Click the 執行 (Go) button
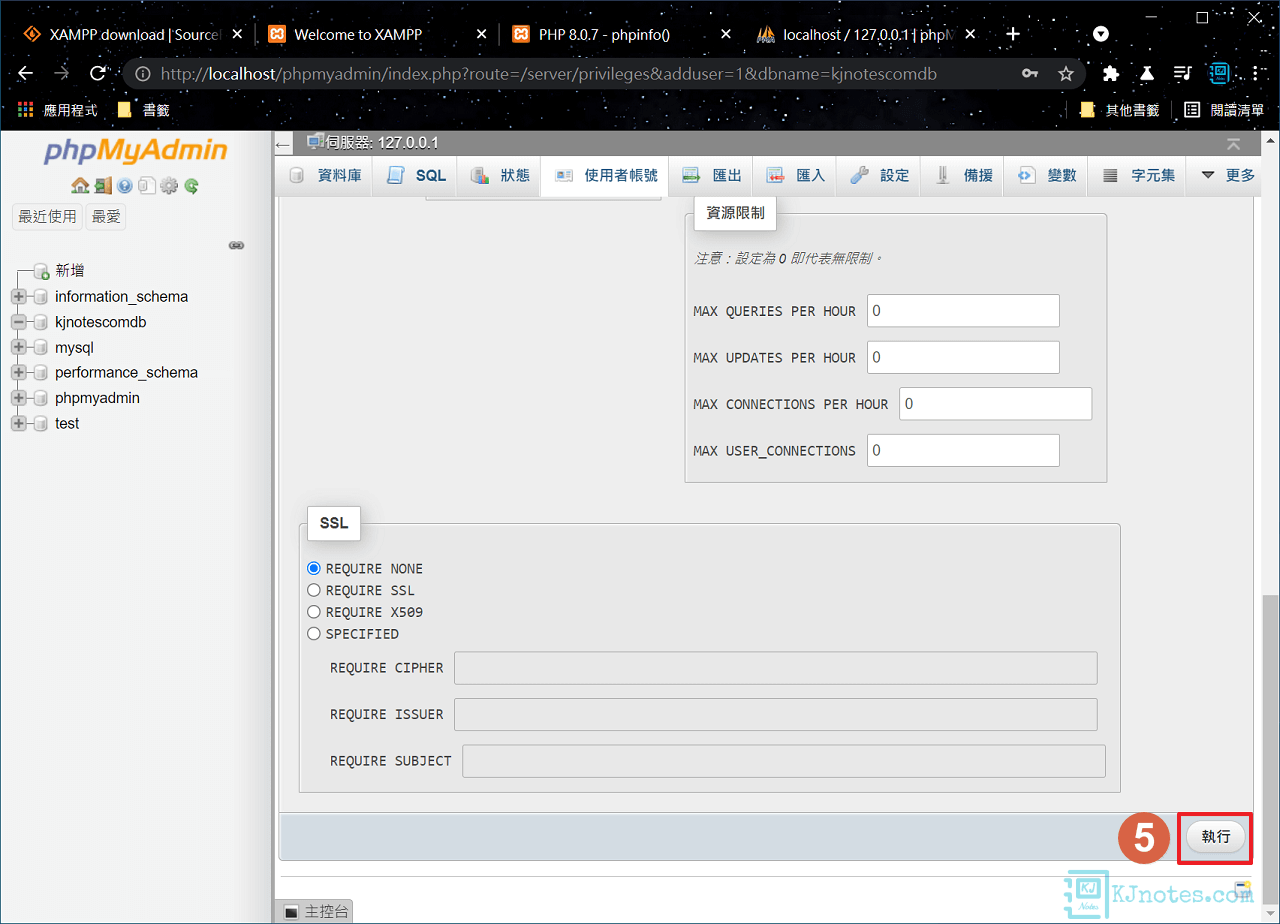 tap(1216, 836)
